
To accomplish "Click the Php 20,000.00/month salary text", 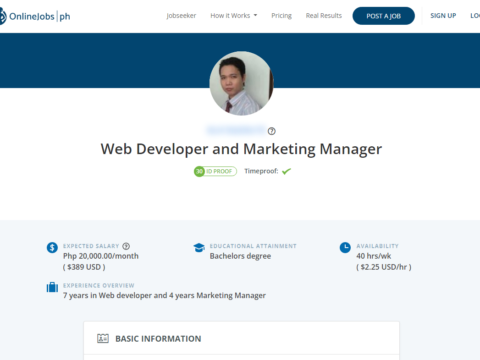I will [x=101, y=256].
